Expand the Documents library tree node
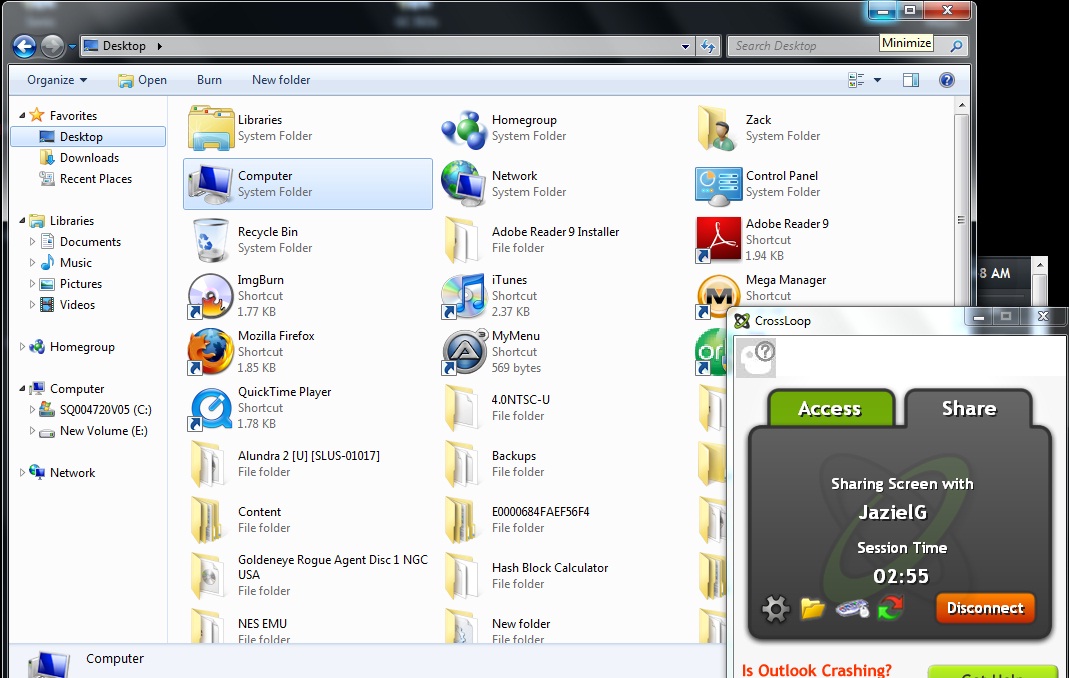Image resolution: width=1069 pixels, height=678 pixels. (32, 241)
